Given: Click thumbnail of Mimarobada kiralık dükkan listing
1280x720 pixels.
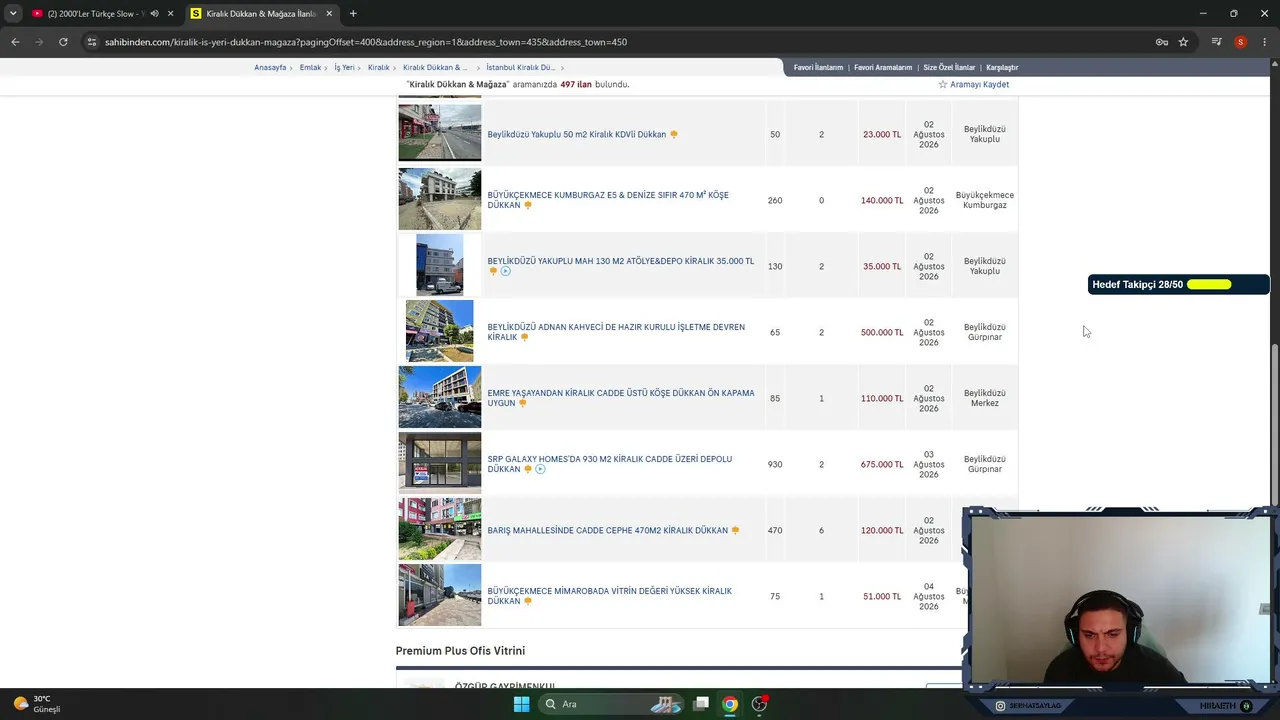Looking at the screenshot, I should (x=440, y=595).
